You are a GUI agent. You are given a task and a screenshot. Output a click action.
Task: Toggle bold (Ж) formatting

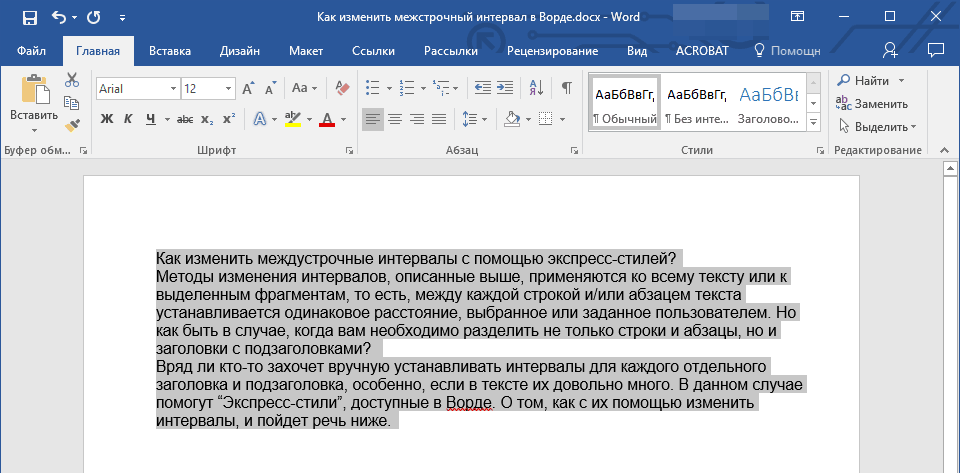[107, 119]
